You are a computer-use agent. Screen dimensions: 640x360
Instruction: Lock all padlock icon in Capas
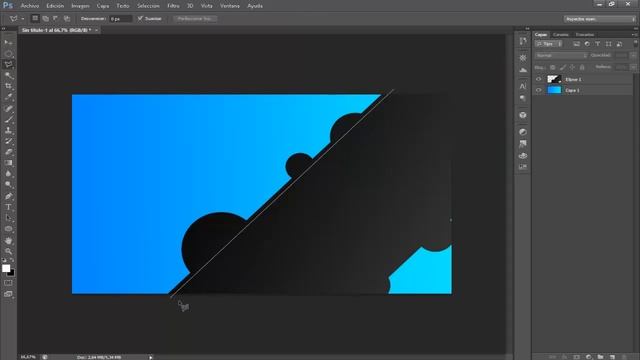tap(582, 67)
